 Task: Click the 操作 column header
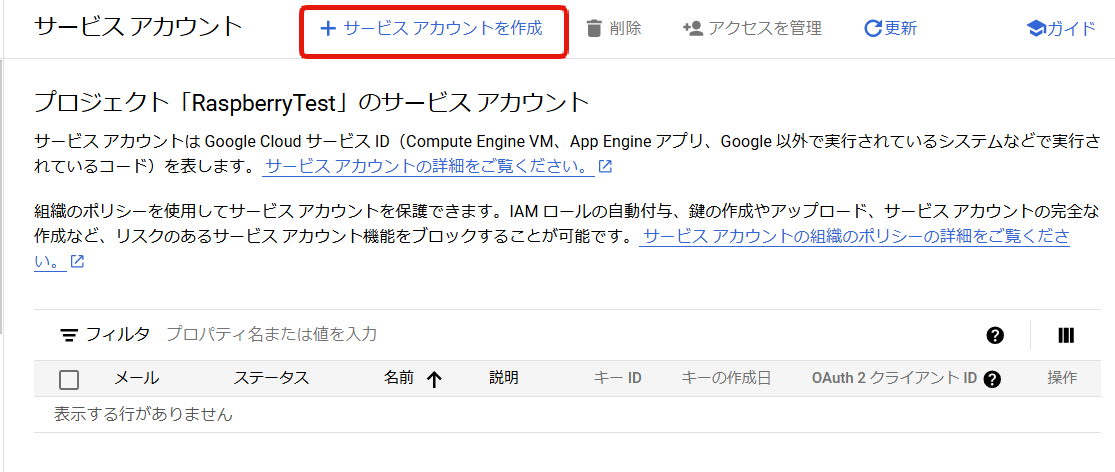[1062, 378]
